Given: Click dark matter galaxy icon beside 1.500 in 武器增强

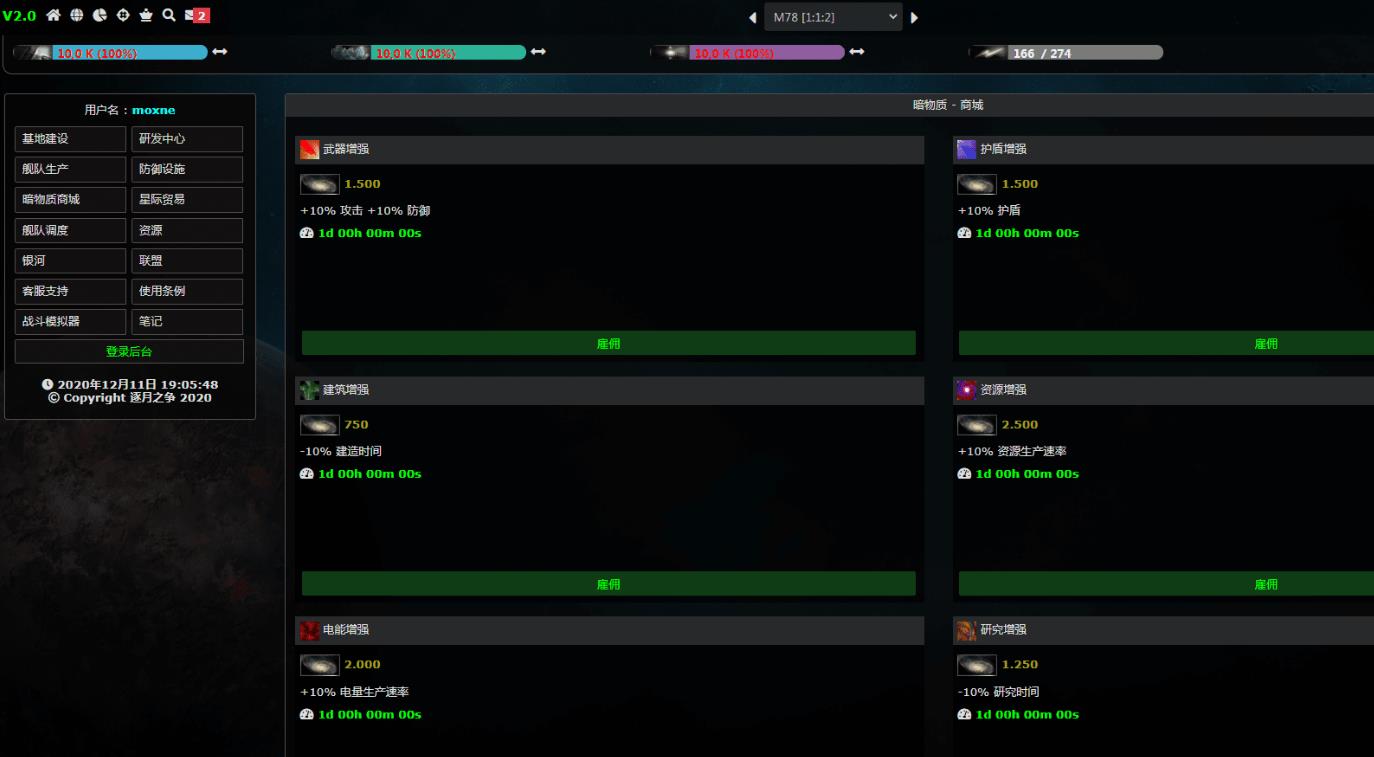Looking at the screenshot, I should point(320,184).
